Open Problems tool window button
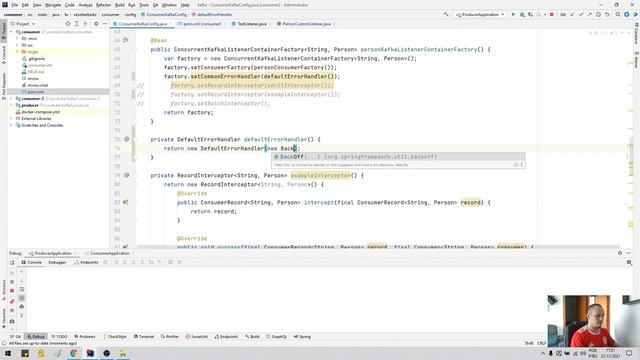The height and width of the screenshot is (360, 640). click(84, 337)
